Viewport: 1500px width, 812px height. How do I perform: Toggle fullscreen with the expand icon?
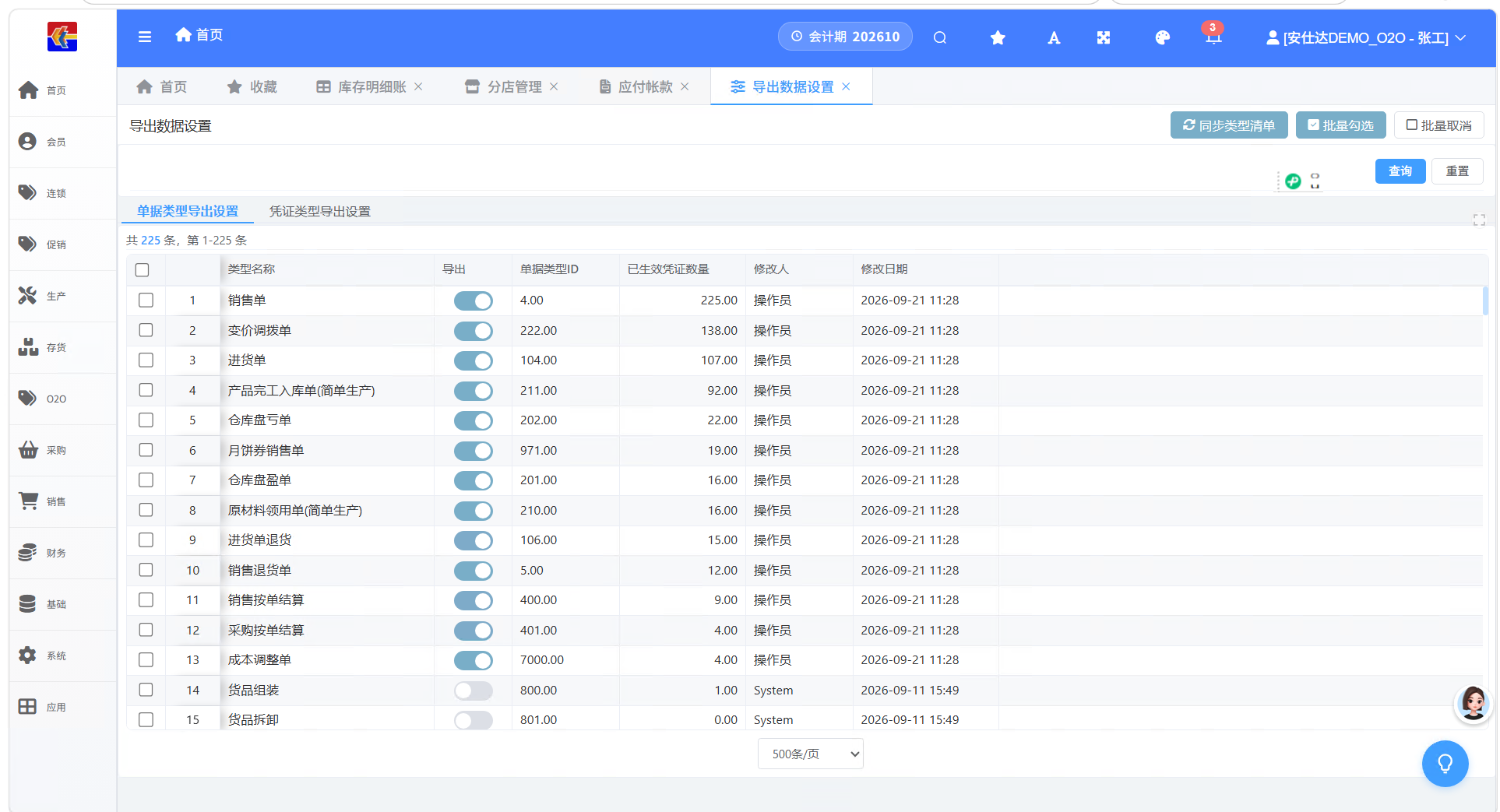pos(1104,37)
